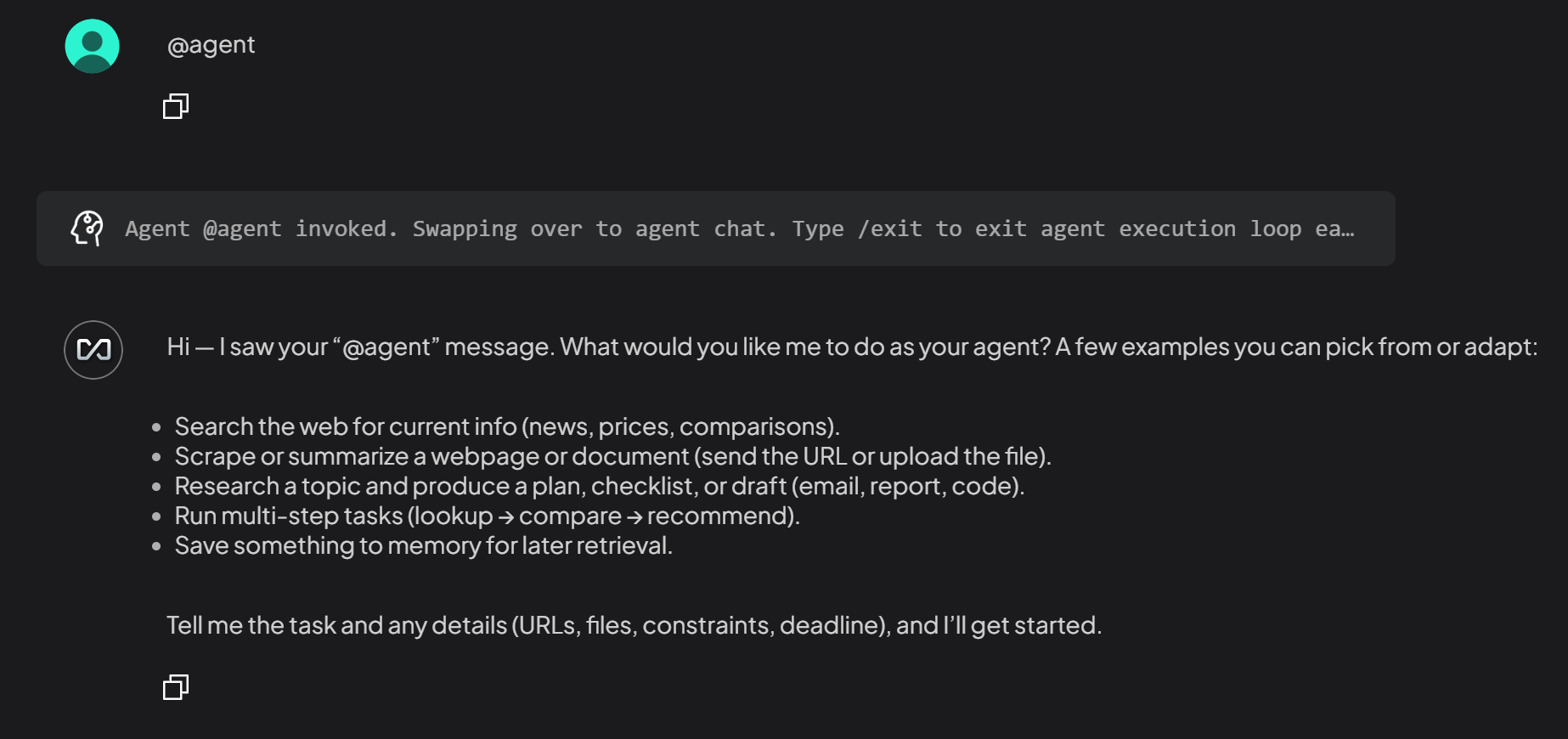Viewport: 1568px width, 739px height.
Task: Click the copy icon below the assistant reply
Action: click(x=176, y=686)
